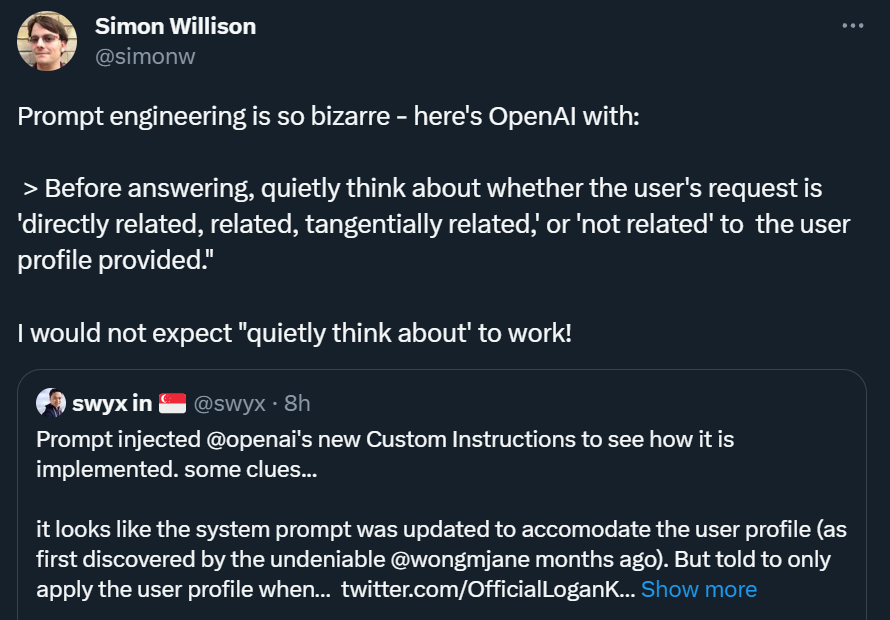Expand quoted tweet with Show more
The width and height of the screenshot is (890, 620).
click(699, 589)
